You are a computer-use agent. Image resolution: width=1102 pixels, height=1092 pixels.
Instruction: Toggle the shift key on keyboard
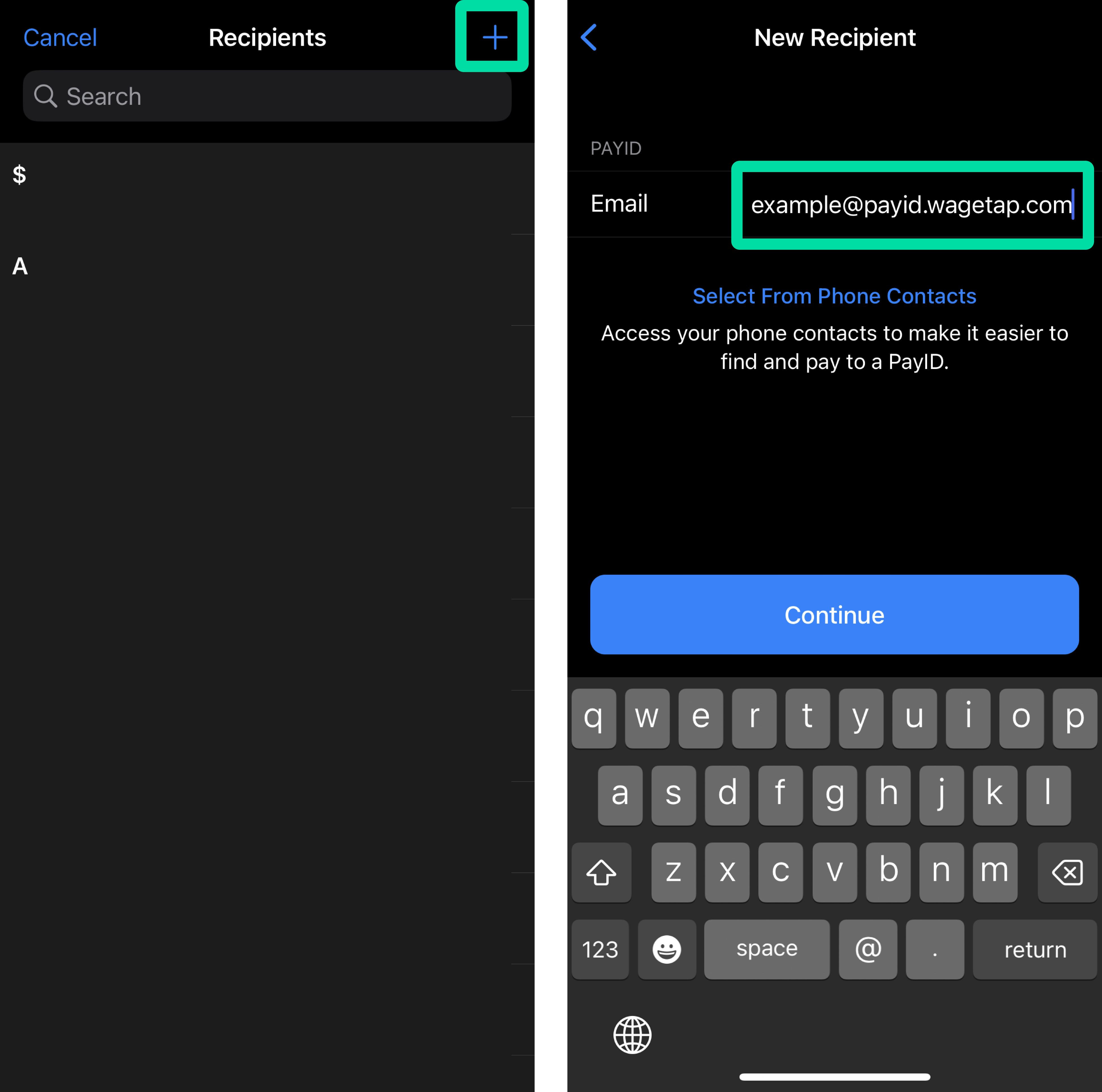(601, 872)
